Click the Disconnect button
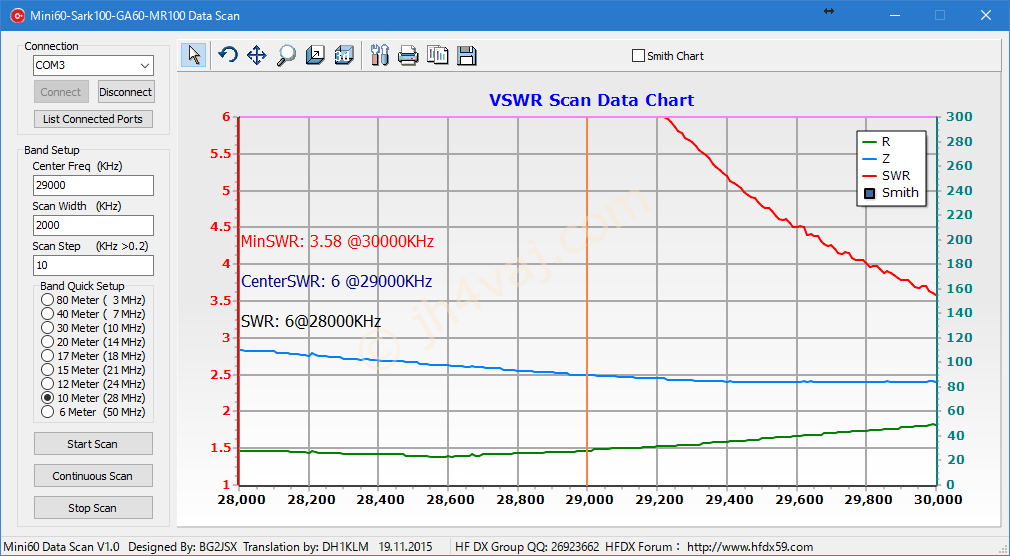This screenshot has width=1010, height=556. coord(126,92)
